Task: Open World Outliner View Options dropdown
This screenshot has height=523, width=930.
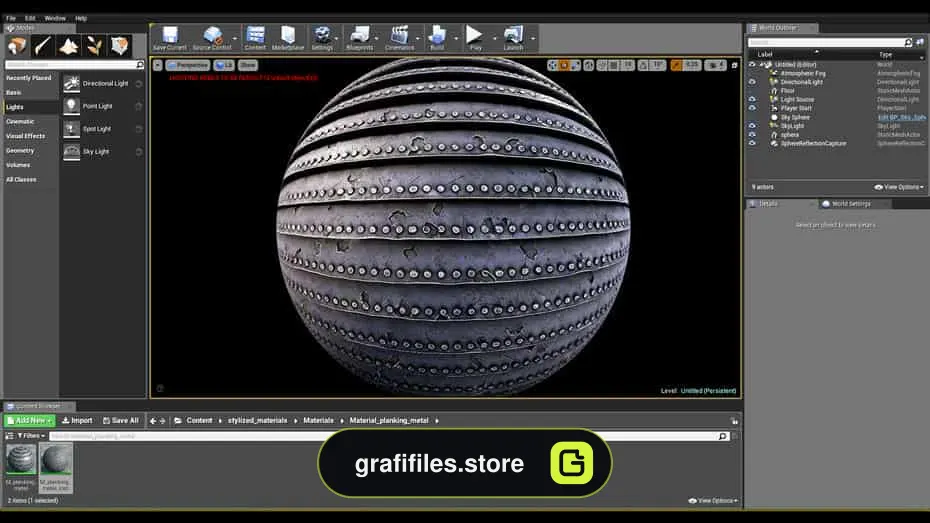Action: coord(899,187)
